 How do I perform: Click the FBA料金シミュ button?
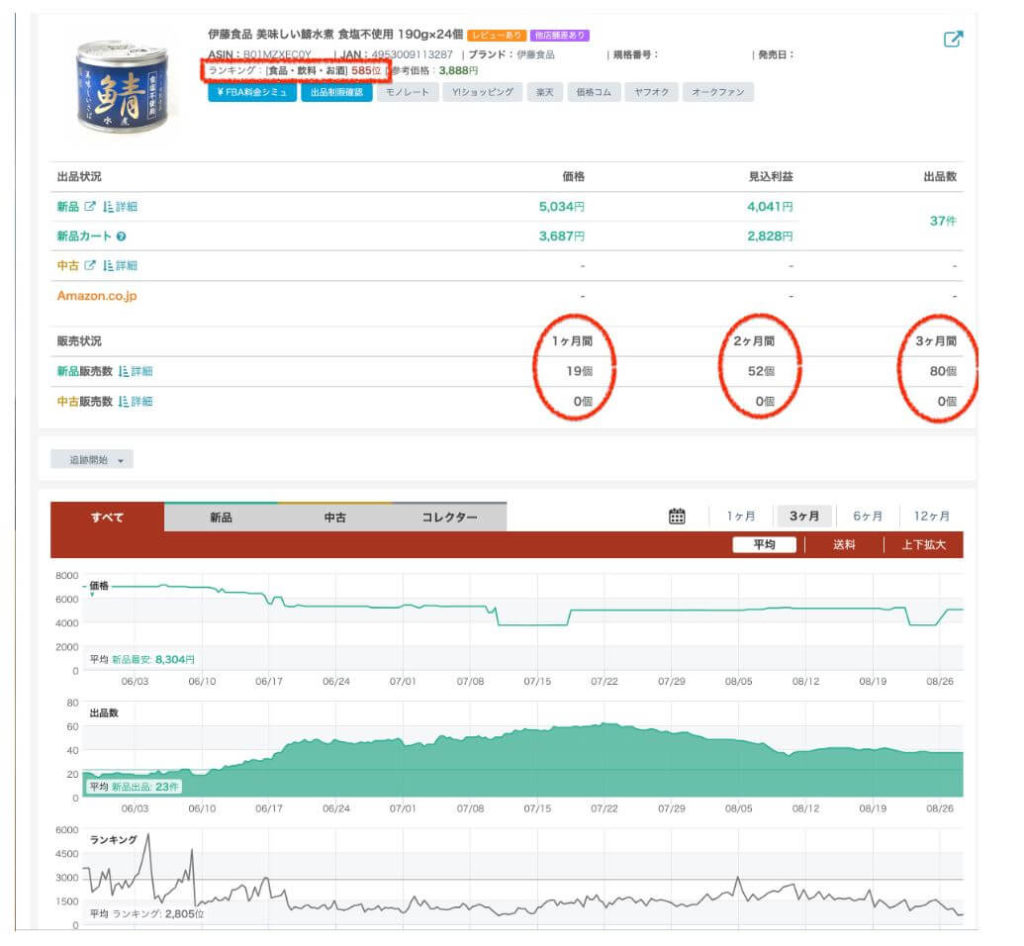[x=253, y=92]
